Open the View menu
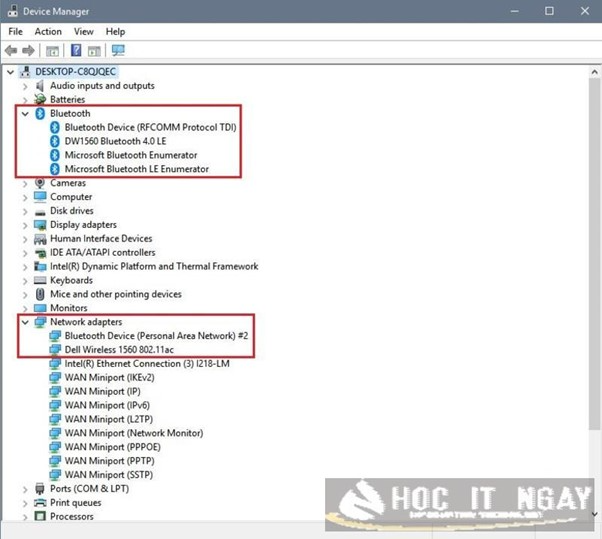 84,31
